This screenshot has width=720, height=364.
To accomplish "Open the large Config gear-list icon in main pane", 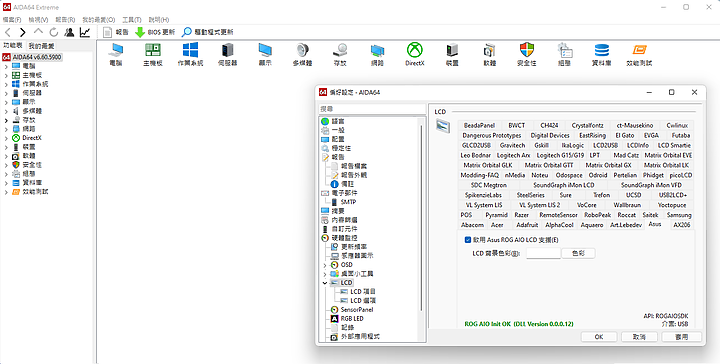I will [564, 50].
